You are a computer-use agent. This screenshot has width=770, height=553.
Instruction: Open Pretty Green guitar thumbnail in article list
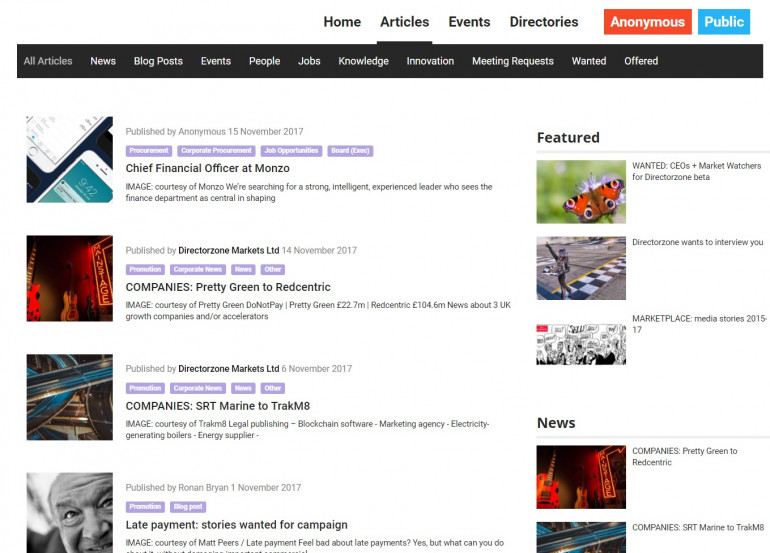(x=70, y=278)
